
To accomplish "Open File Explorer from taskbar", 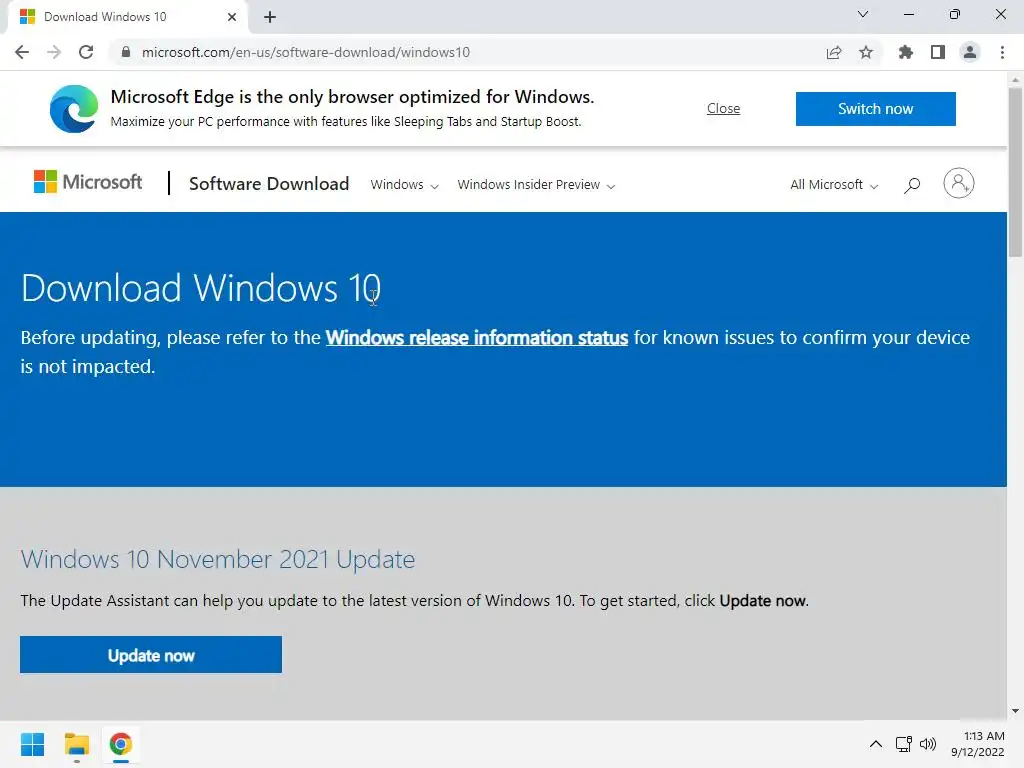I will (x=76, y=744).
